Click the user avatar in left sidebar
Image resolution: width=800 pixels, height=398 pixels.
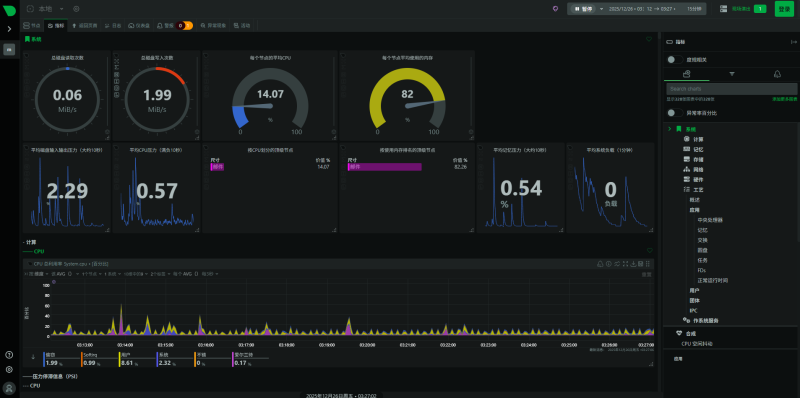coord(9,387)
